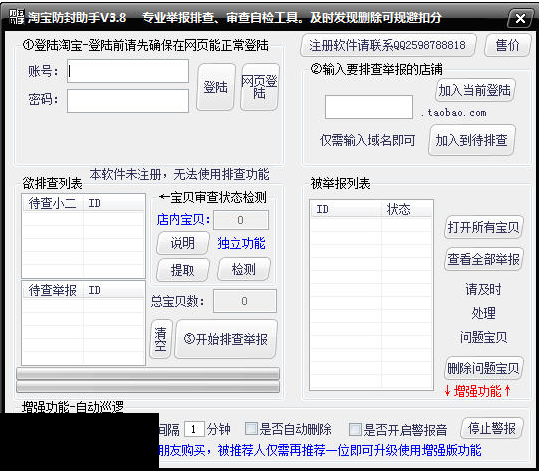Click the 提取 extract button
The width and height of the screenshot is (539, 471).
click(x=183, y=270)
